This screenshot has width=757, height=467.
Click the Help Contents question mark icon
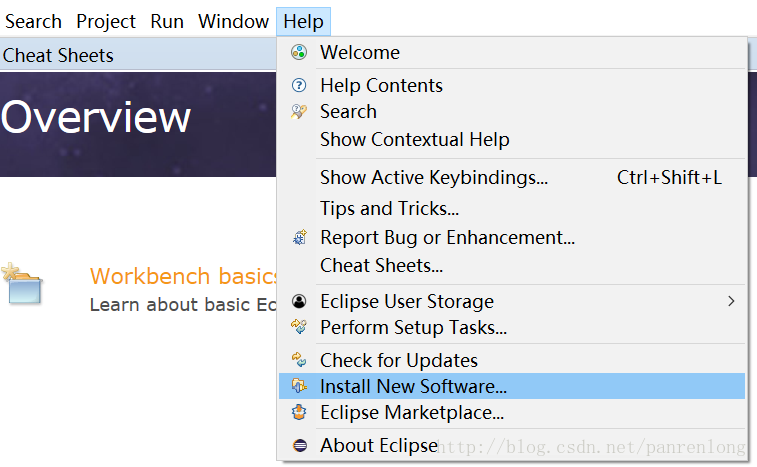tap(299, 85)
